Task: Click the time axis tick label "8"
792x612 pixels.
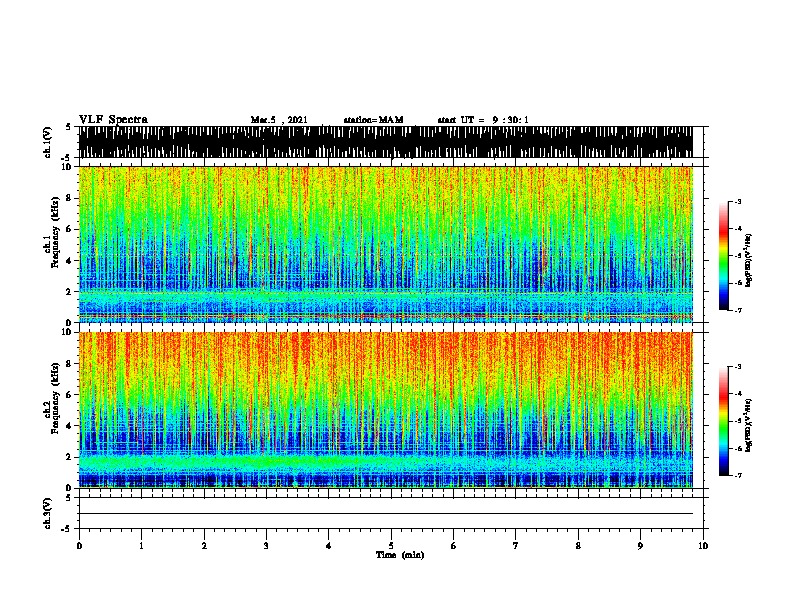Action: (578, 546)
